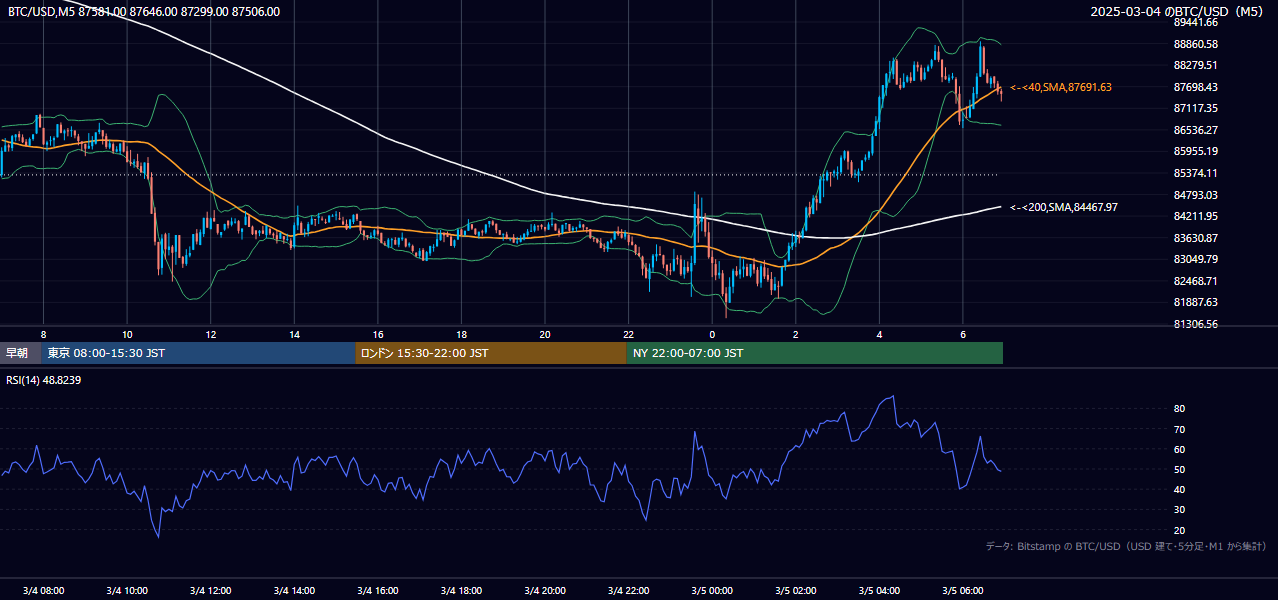Click the RSI scale value 80

(1179, 409)
